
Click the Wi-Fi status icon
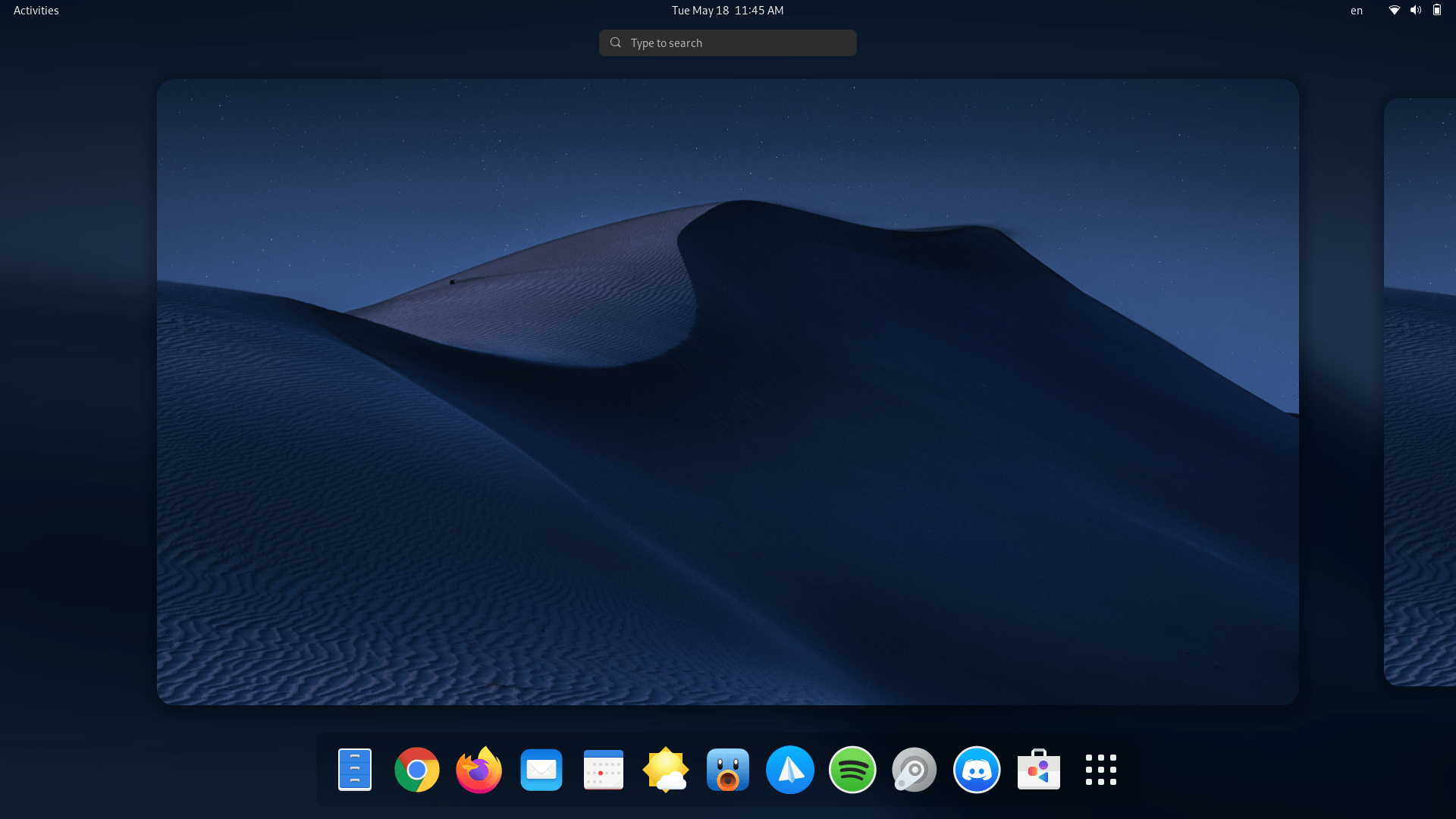click(1394, 11)
